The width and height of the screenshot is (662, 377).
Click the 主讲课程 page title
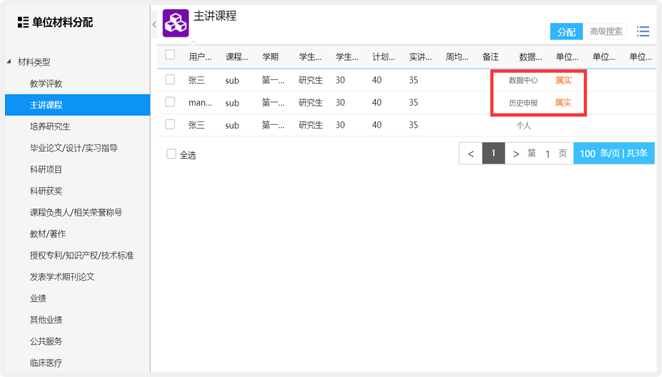215,16
